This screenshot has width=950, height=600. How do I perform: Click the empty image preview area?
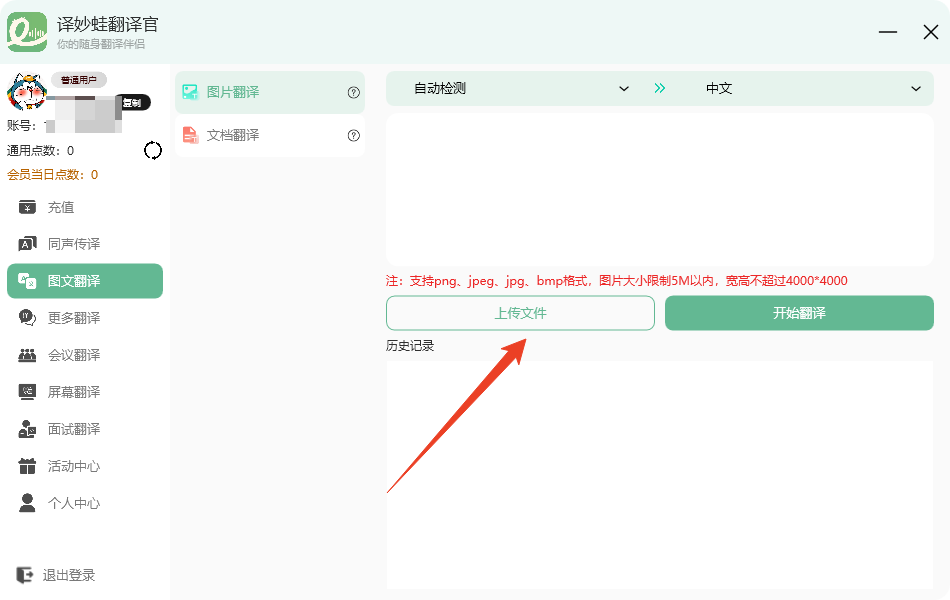660,190
